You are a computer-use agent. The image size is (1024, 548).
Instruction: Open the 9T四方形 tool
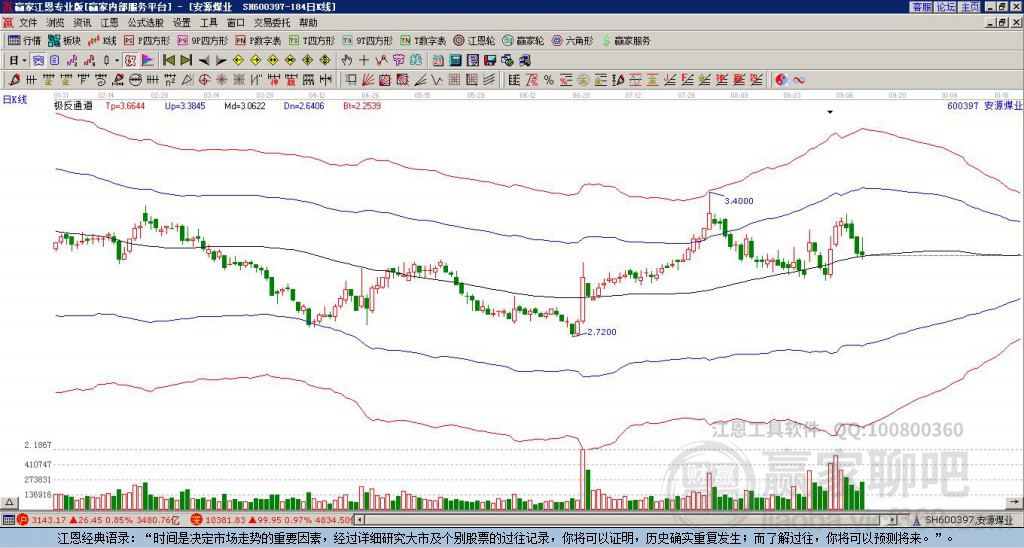pos(368,40)
